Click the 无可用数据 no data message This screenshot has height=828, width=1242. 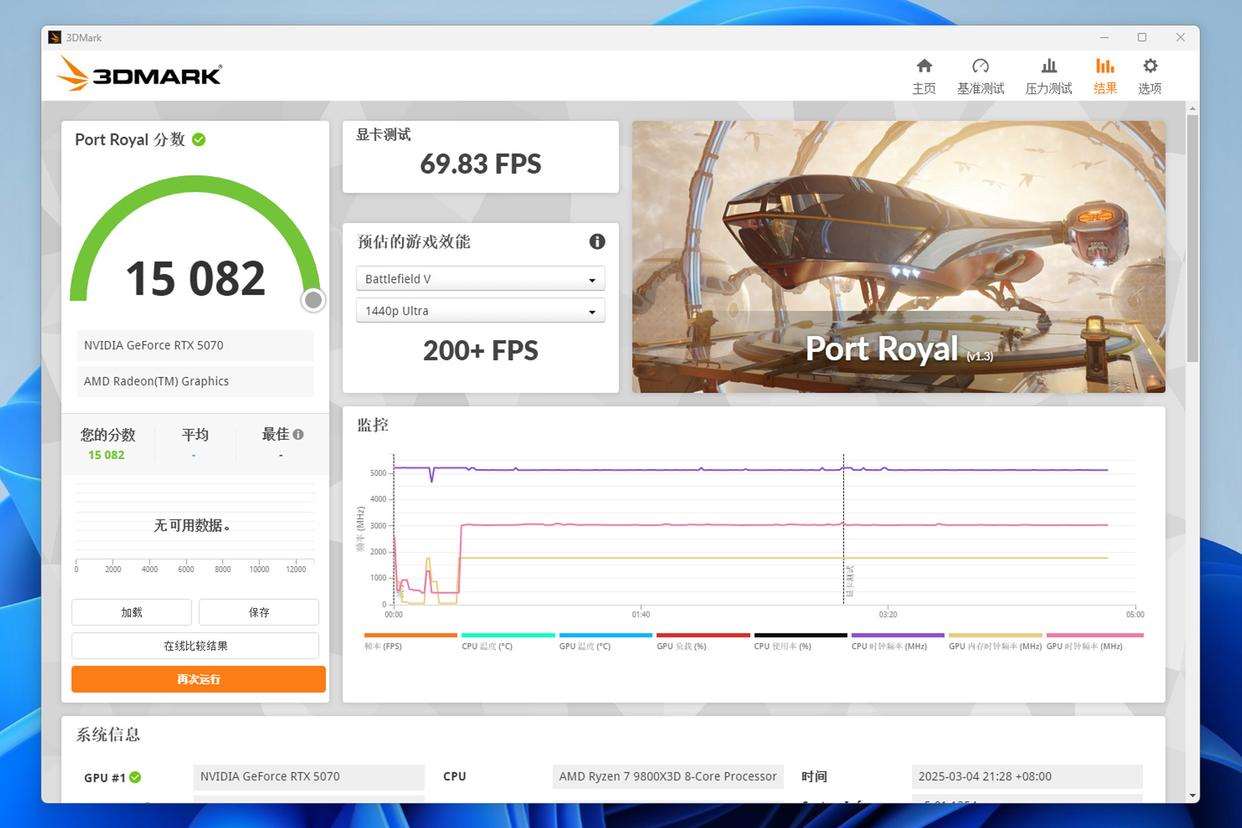(x=192, y=526)
